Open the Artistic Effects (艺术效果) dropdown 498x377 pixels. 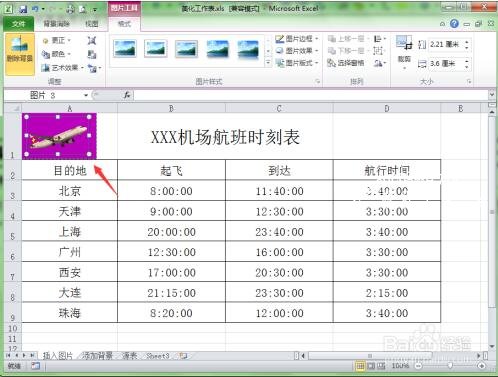point(62,68)
